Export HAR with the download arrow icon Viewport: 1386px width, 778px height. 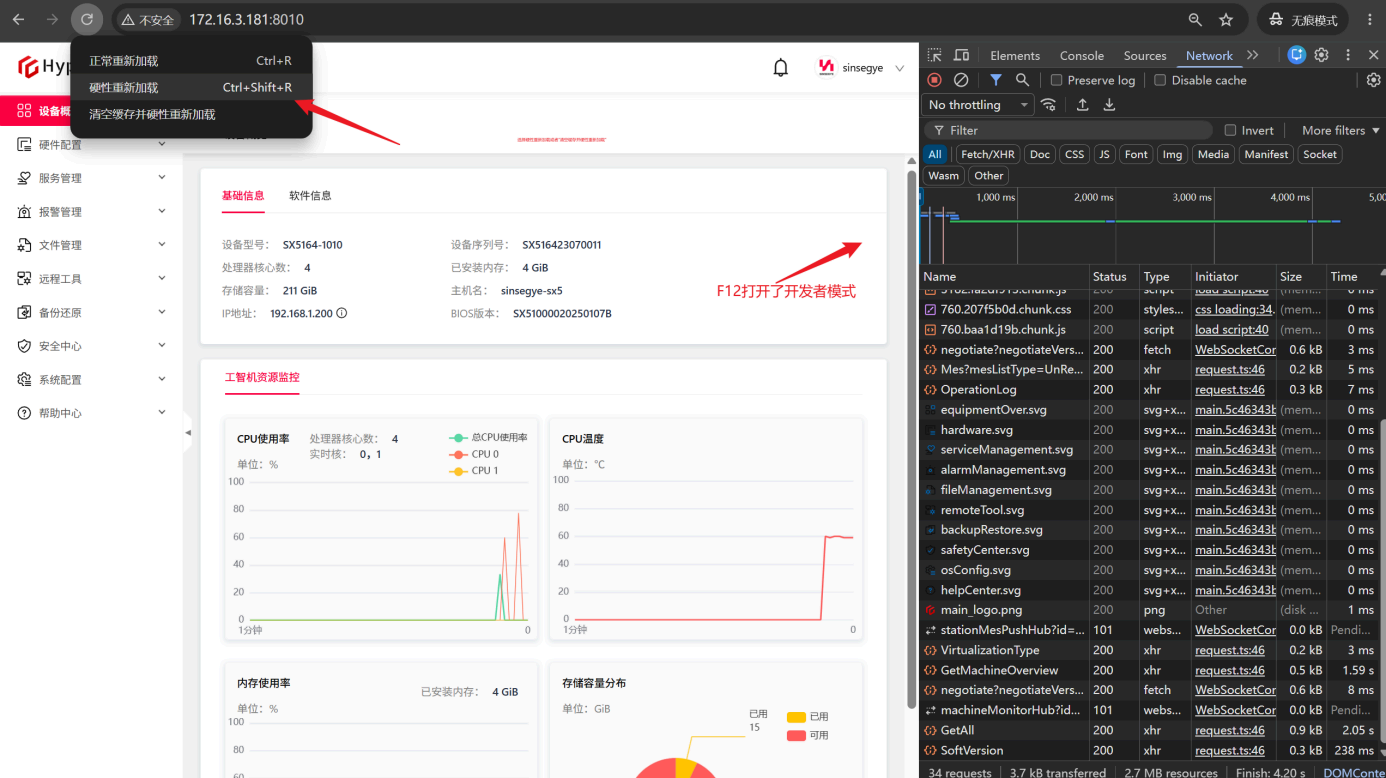coord(1109,105)
